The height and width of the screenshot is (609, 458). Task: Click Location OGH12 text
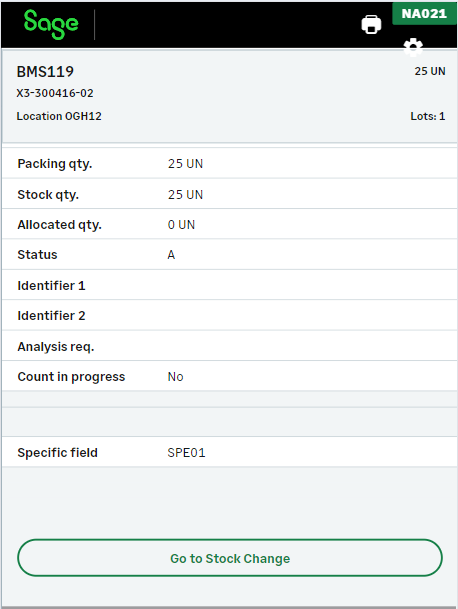[x=59, y=116]
